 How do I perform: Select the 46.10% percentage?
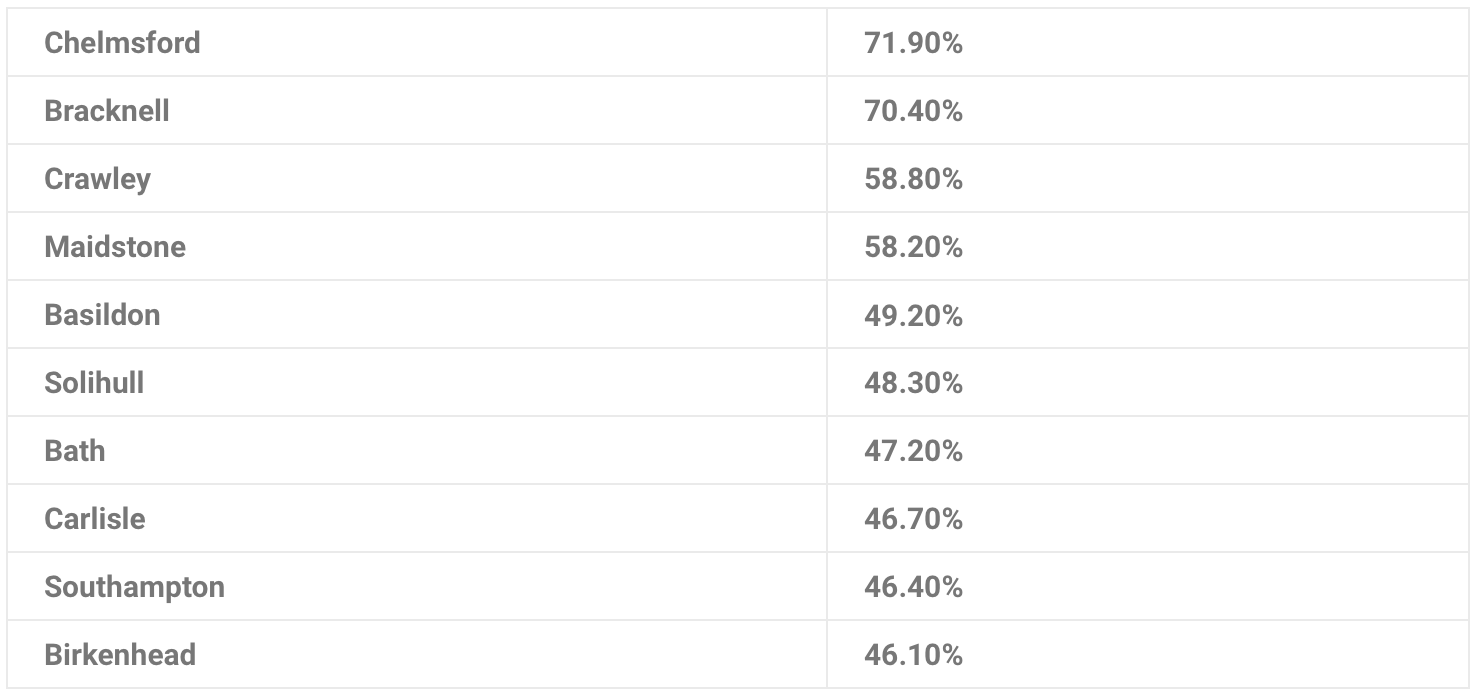pos(913,655)
